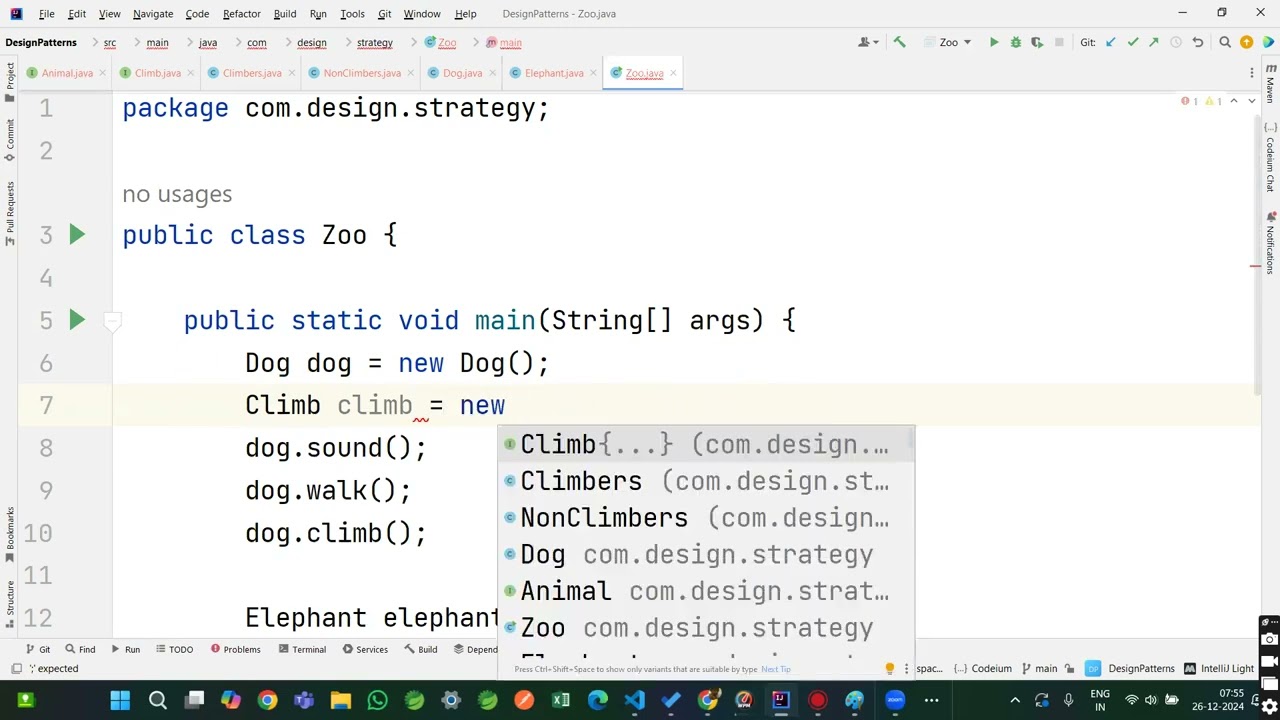Run the Zoo configuration with green play
Screen dimensions: 1280x720
coord(994,42)
